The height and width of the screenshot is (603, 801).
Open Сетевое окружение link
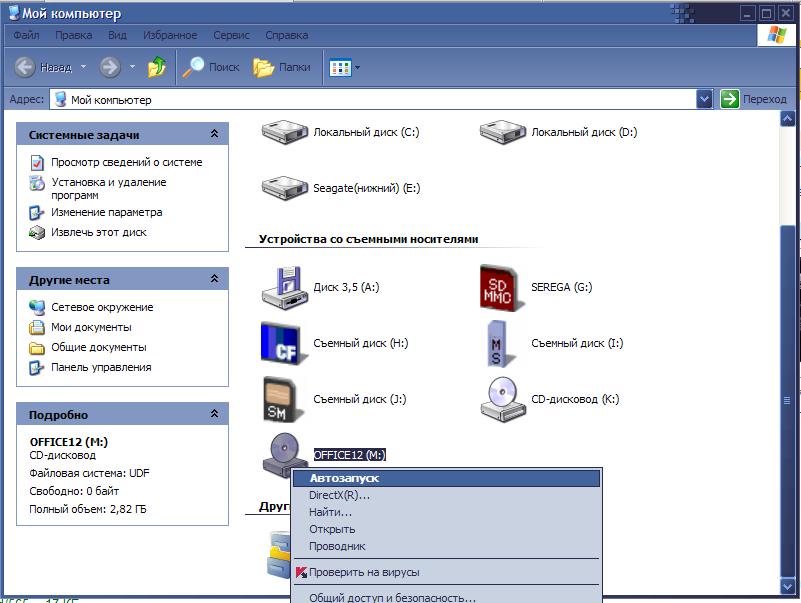(102, 307)
